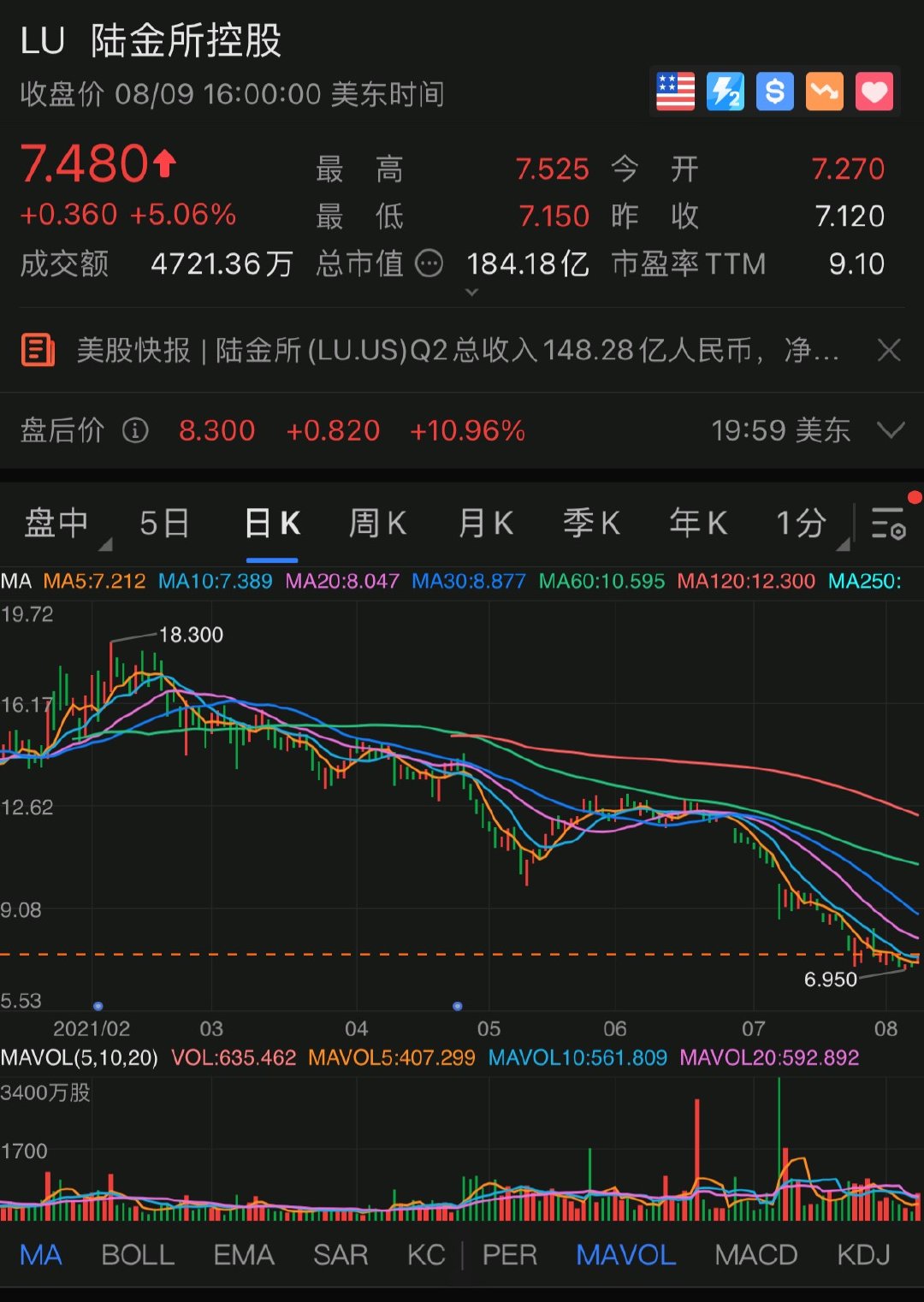Image resolution: width=924 pixels, height=1302 pixels.
Task: Tap the tall red volume spike bar
Action: [x=697, y=1159]
